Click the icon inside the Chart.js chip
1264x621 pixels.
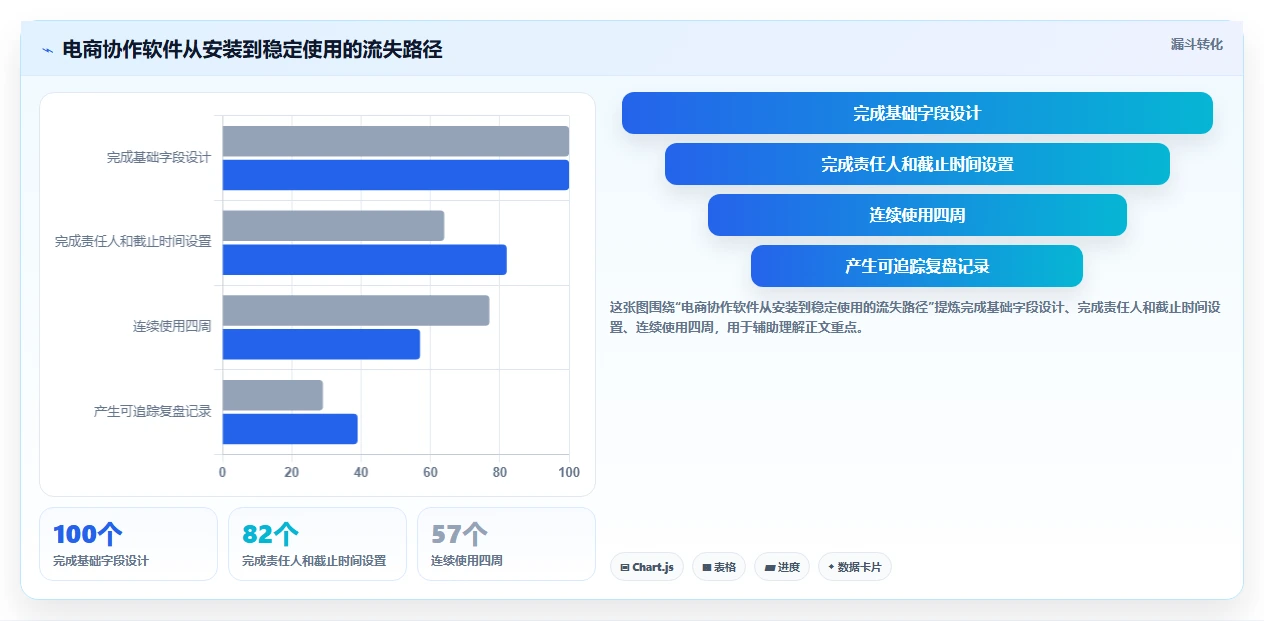tap(625, 567)
